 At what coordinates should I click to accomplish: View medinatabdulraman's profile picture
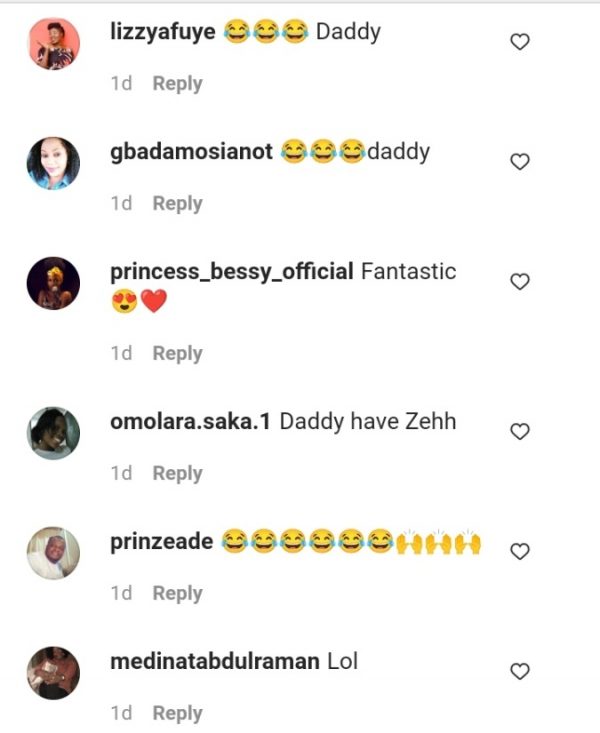tap(53, 672)
